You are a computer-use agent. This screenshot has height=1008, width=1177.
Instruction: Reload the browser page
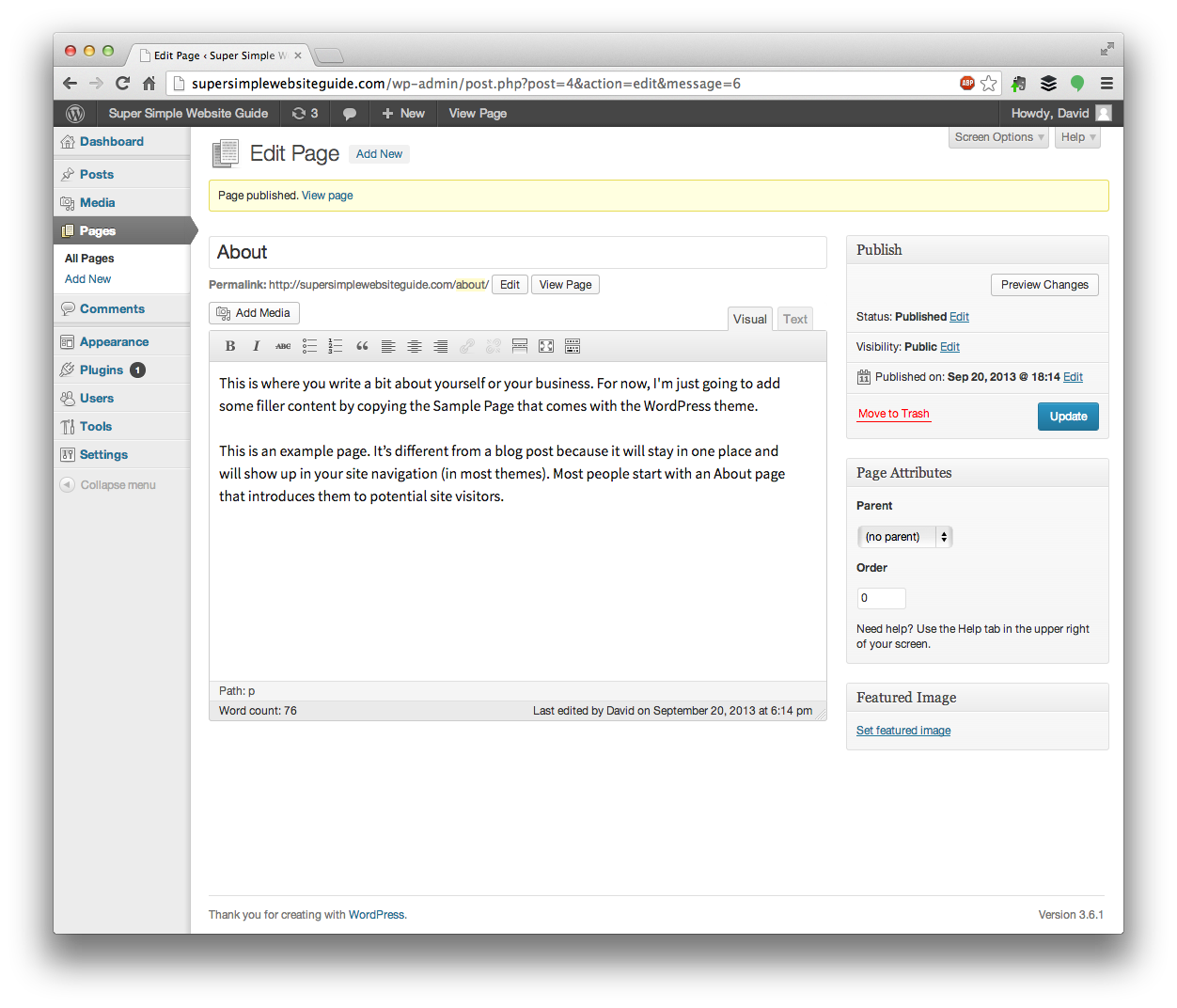(x=122, y=83)
